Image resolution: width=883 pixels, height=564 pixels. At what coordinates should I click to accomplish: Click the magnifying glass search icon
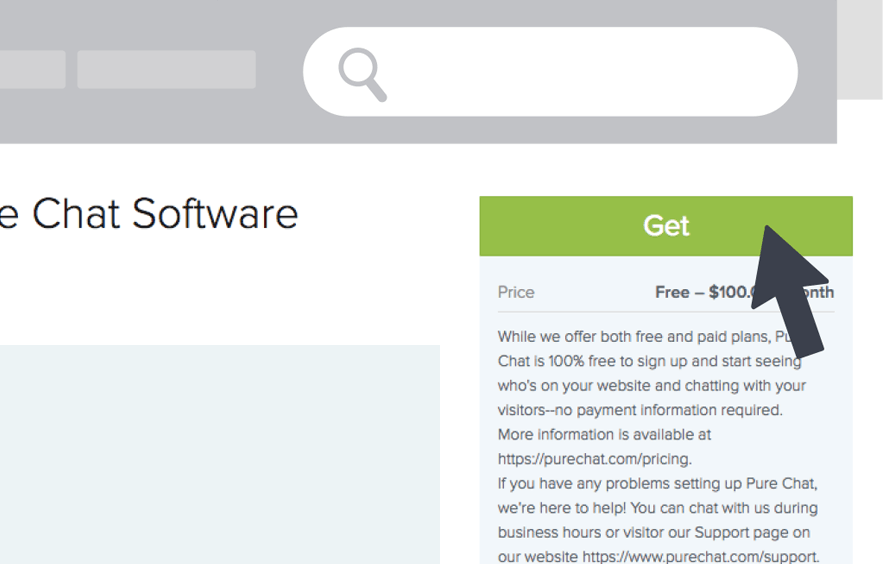pos(362,74)
